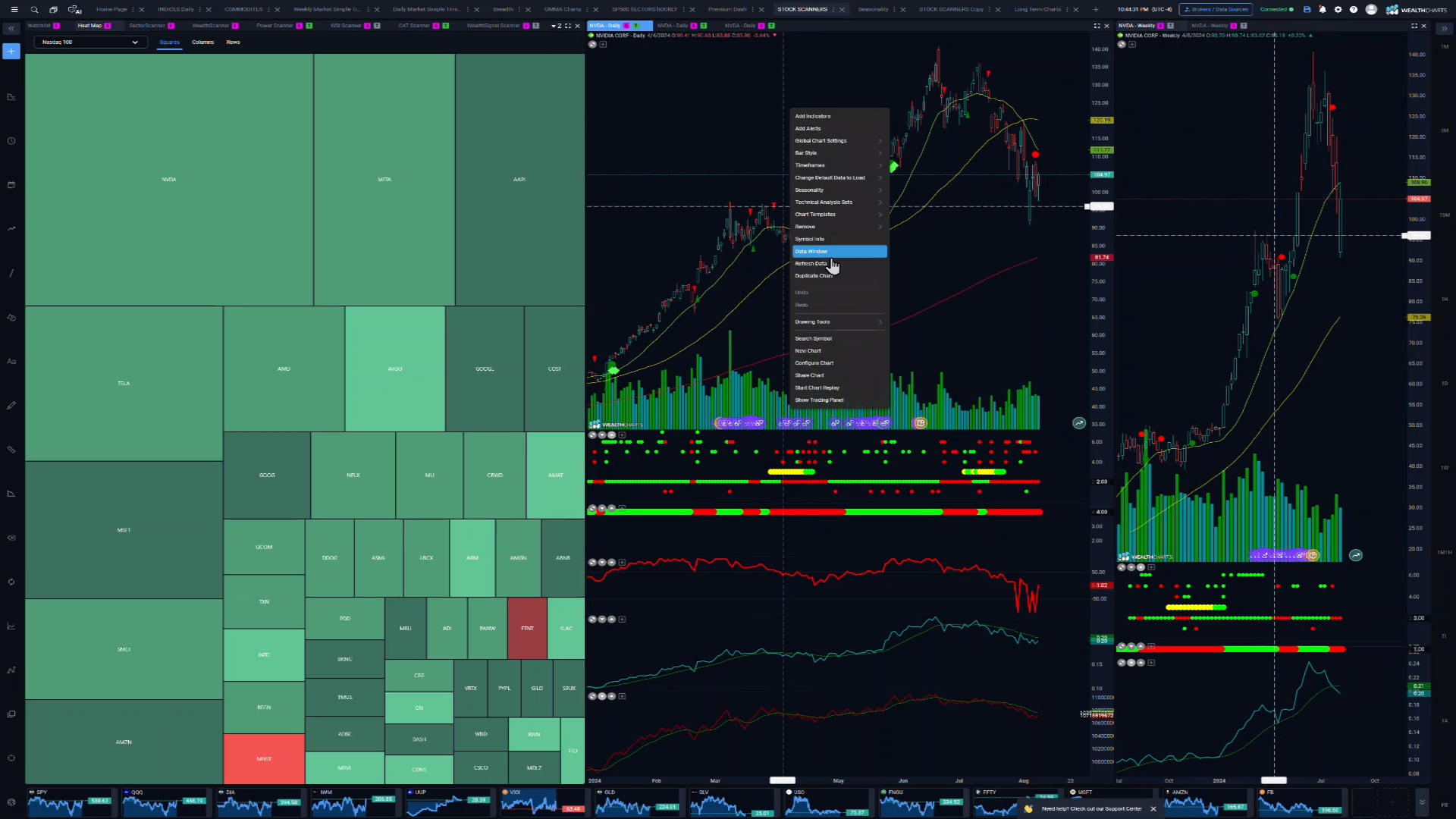
Task: Collapse right sidebar with double chevron
Action: (1444, 28)
